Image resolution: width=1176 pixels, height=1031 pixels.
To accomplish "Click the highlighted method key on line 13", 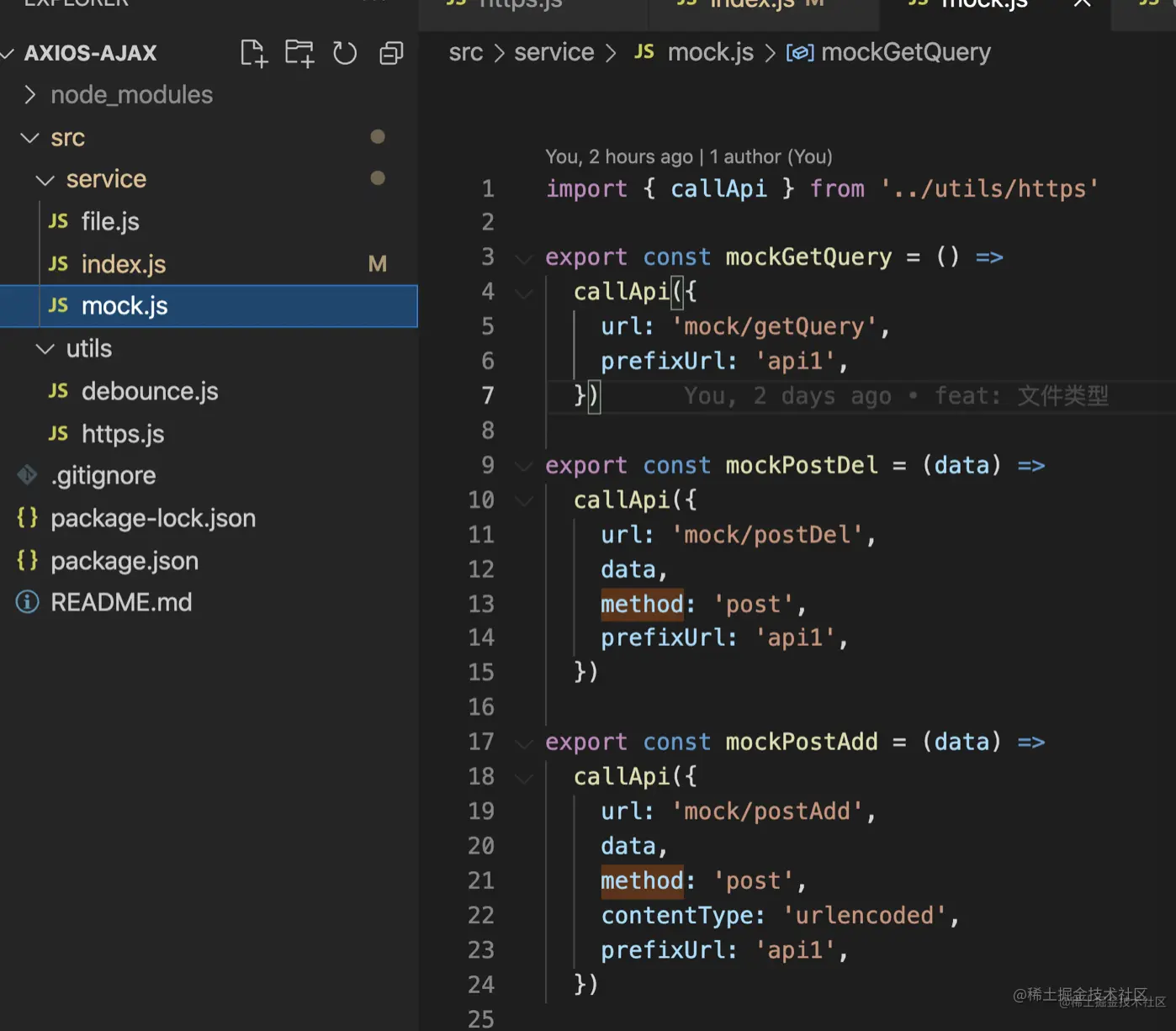I will coord(643,604).
